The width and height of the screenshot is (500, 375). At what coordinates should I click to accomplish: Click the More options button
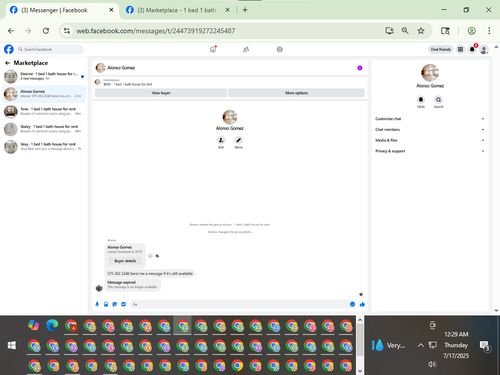tap(296, 93)
